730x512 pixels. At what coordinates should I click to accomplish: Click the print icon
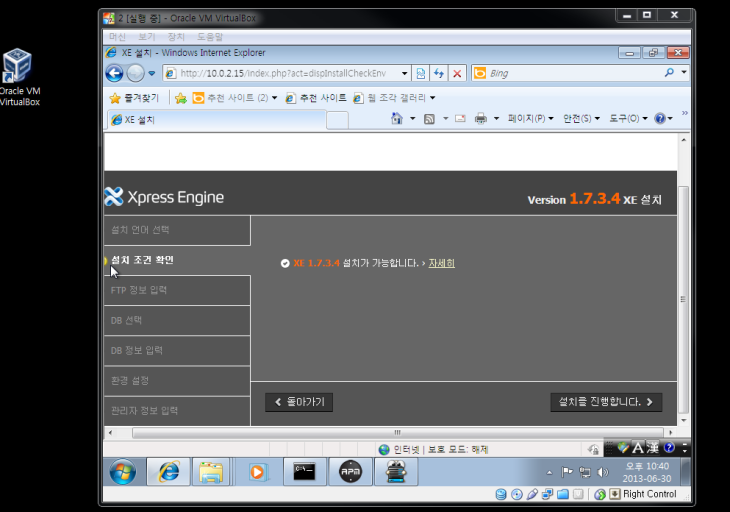(x=480, y=119)
